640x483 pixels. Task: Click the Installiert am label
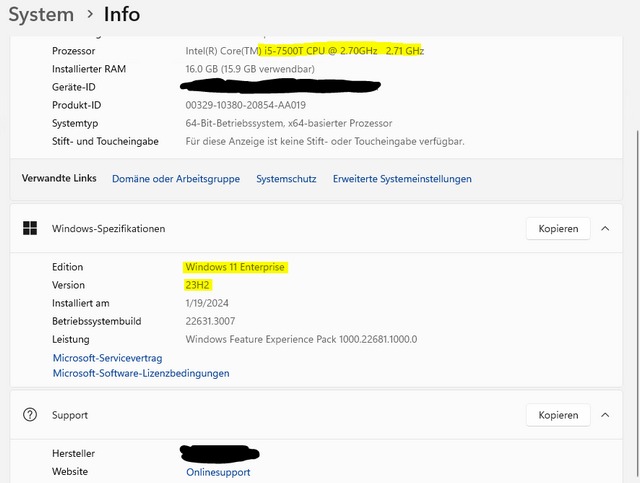tap(80, 303)
